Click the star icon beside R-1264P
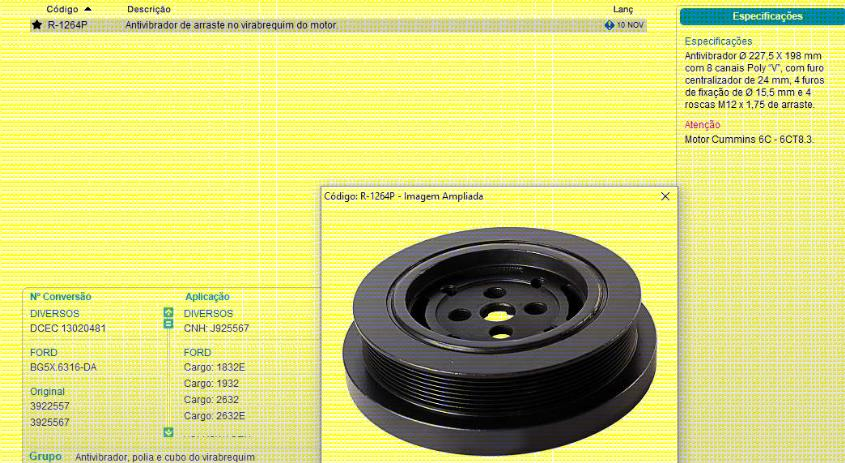 [x=37, y=24]
